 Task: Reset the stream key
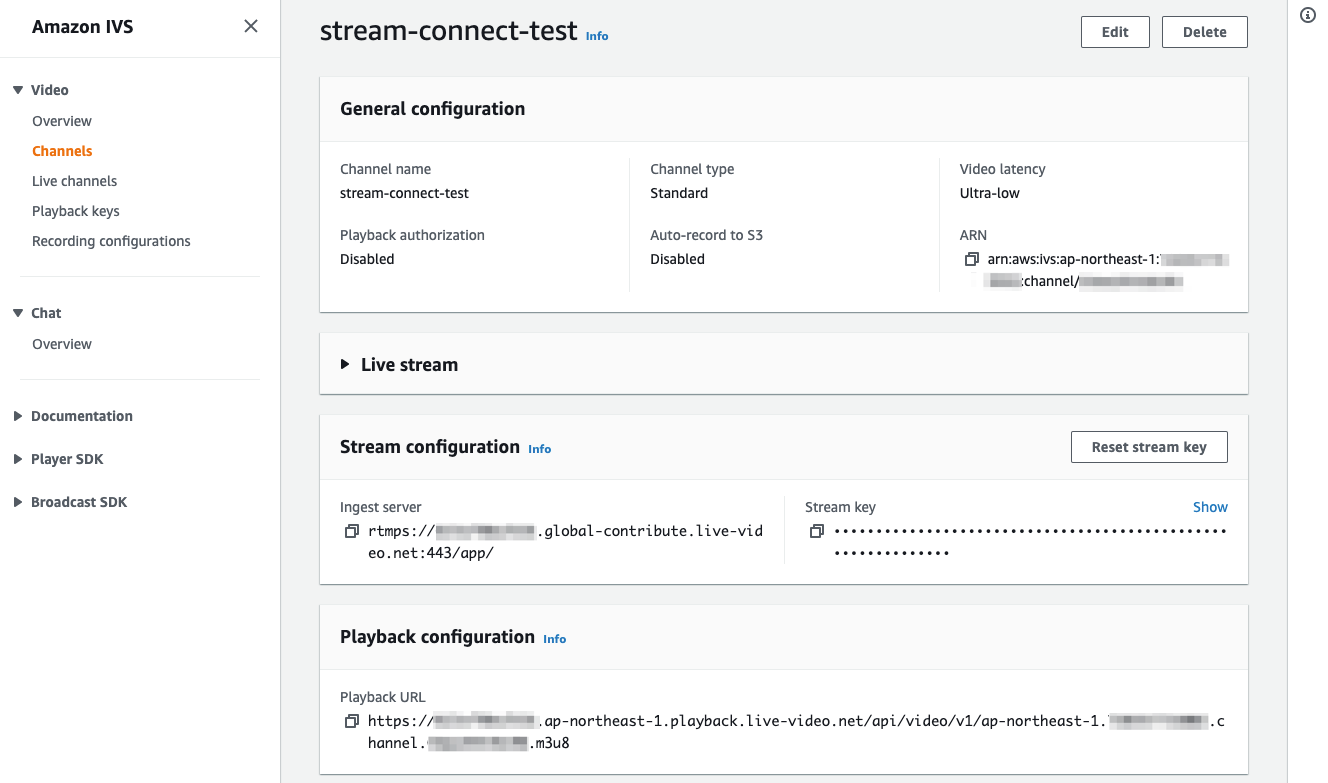click(1149, 446)
